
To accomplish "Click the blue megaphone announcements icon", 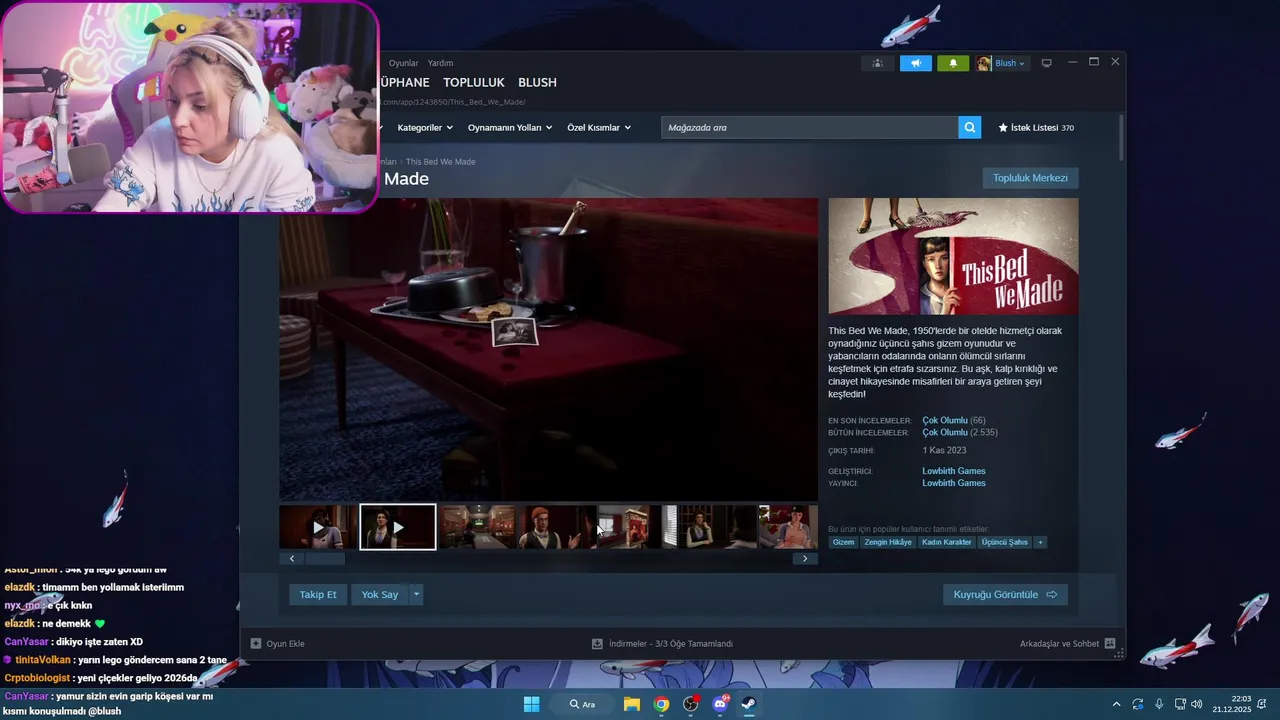I will tap(915, 63).
